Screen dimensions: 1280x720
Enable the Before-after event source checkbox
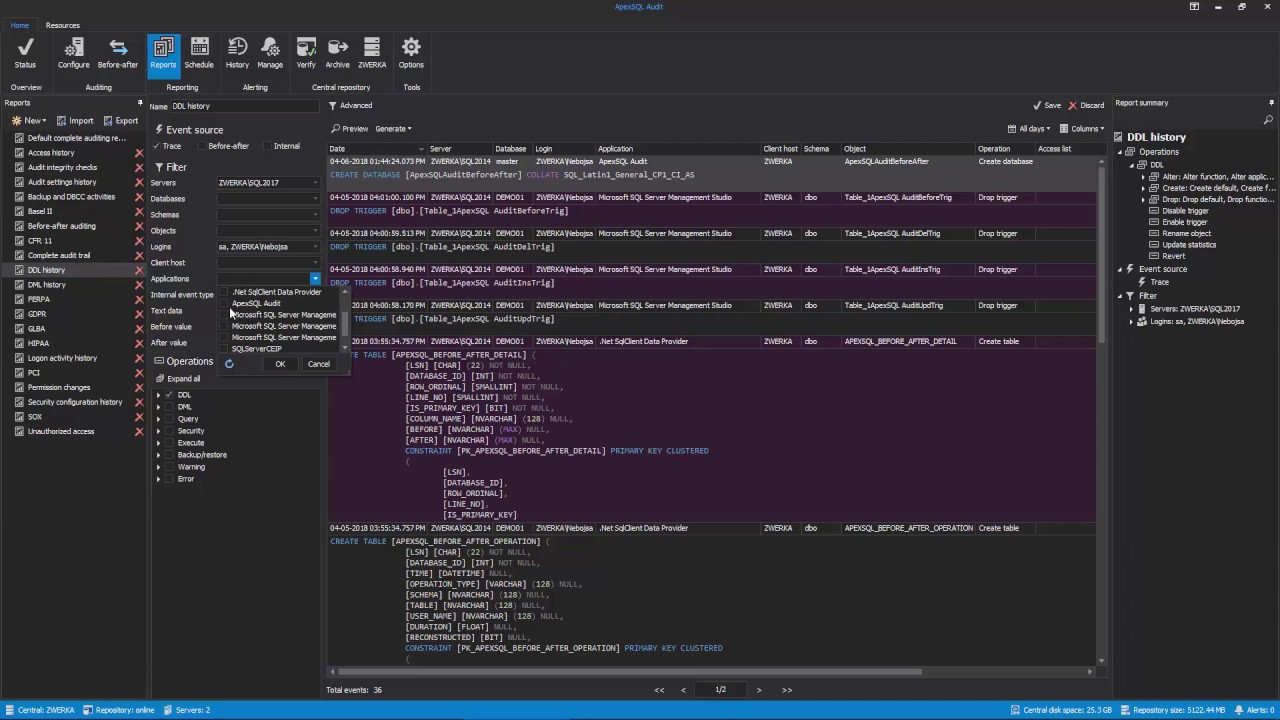click(201, 146)
